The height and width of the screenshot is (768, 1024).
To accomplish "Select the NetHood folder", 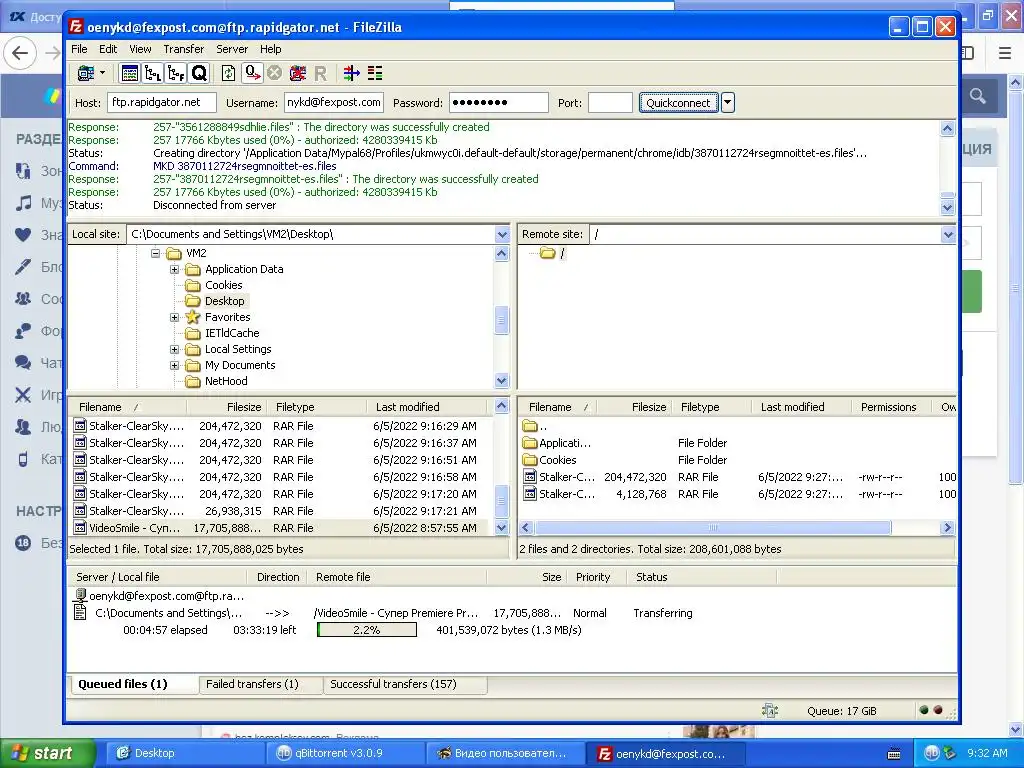I will (226, 381).
